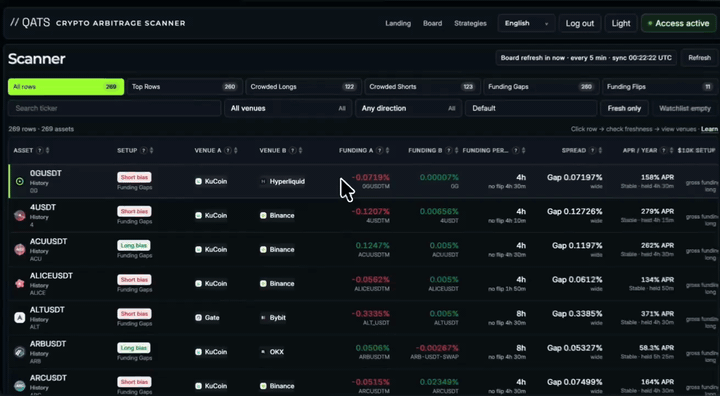
Task: Click the Setup column help icon
Action: click(144, 151)
